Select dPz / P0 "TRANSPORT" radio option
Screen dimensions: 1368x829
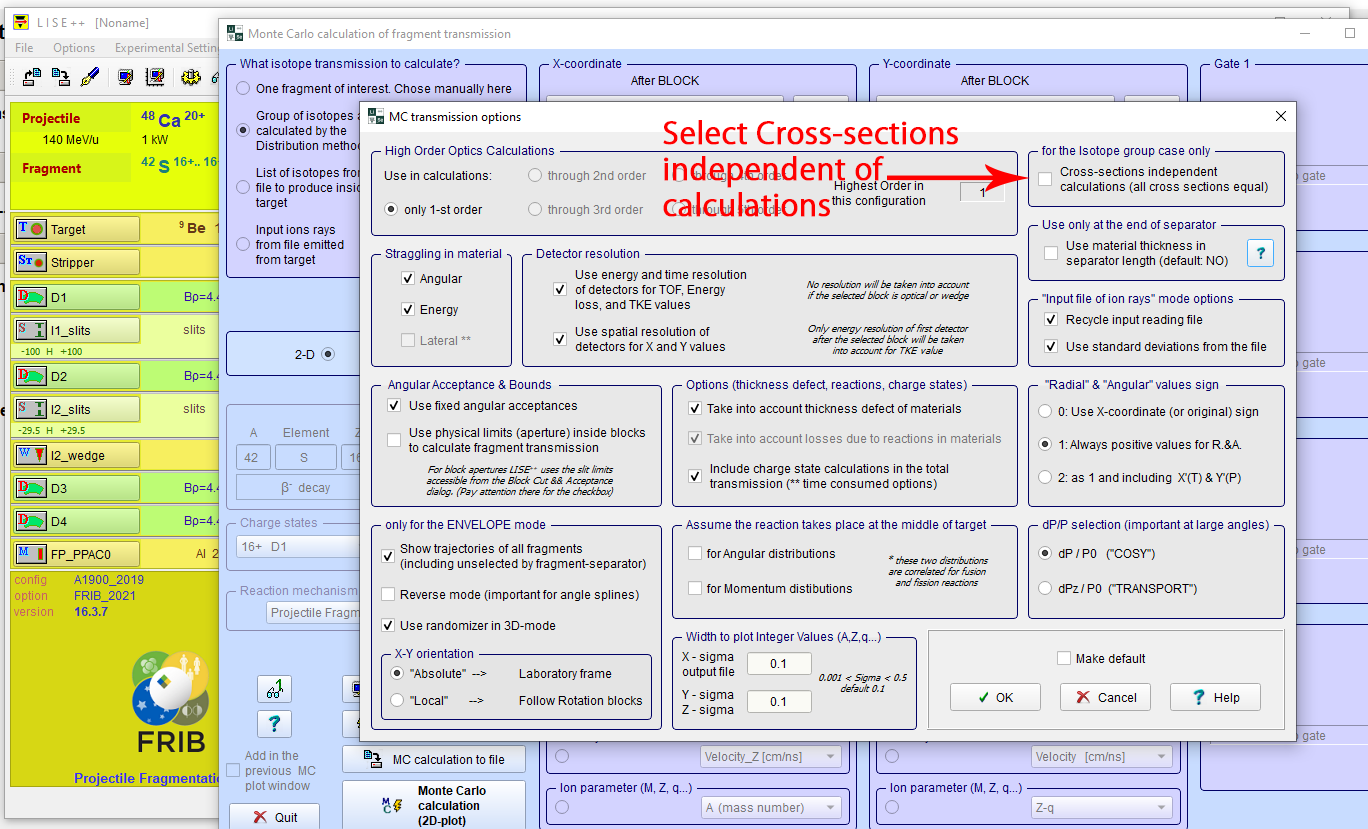(x=1046, y=588)
